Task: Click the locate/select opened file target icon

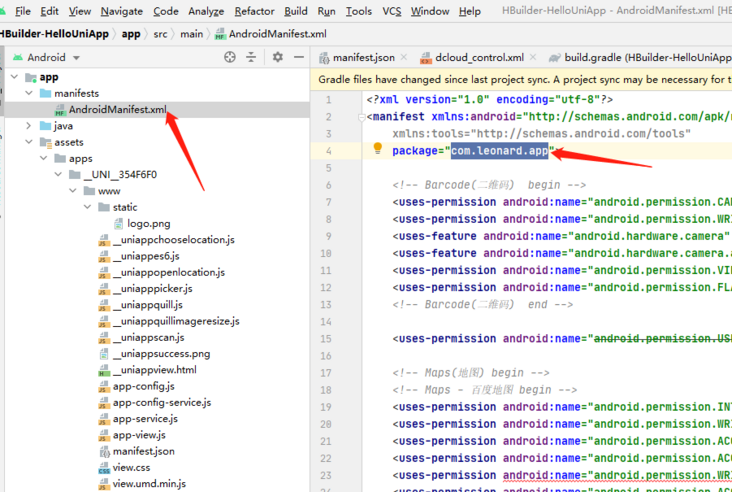Action: coord(230,57)
